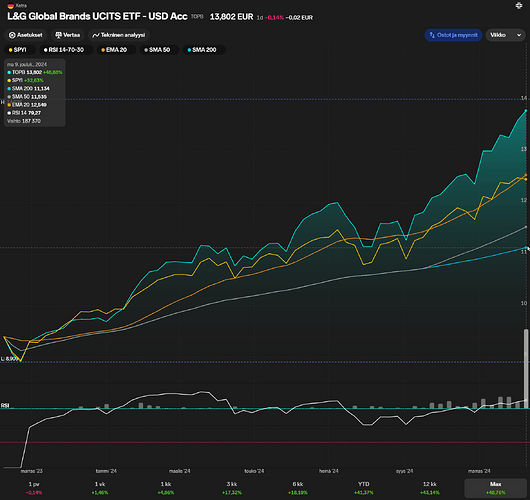Select the 12 kk time range

click(x=430, y=488)
